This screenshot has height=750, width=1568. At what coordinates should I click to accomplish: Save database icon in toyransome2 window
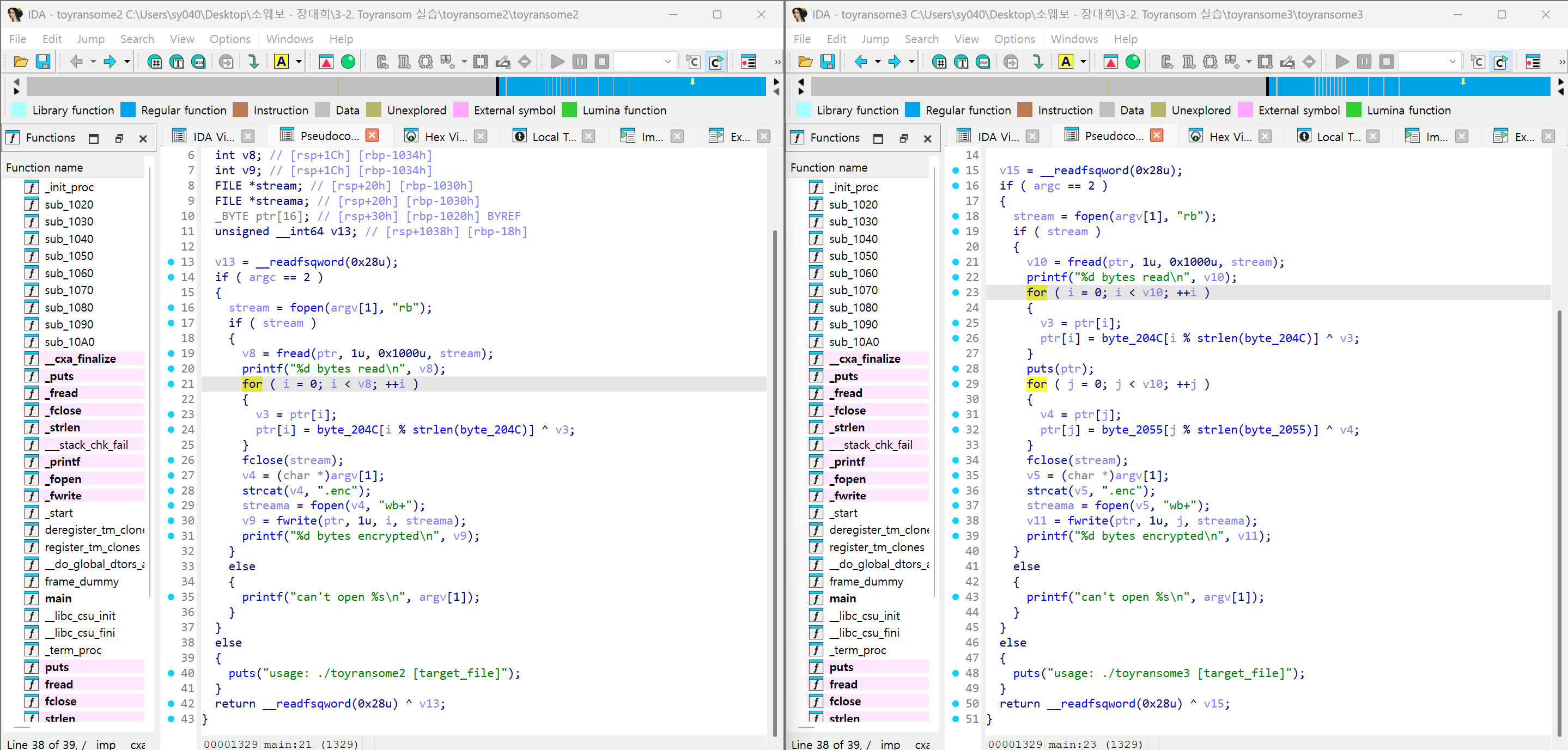coord(42,62)
